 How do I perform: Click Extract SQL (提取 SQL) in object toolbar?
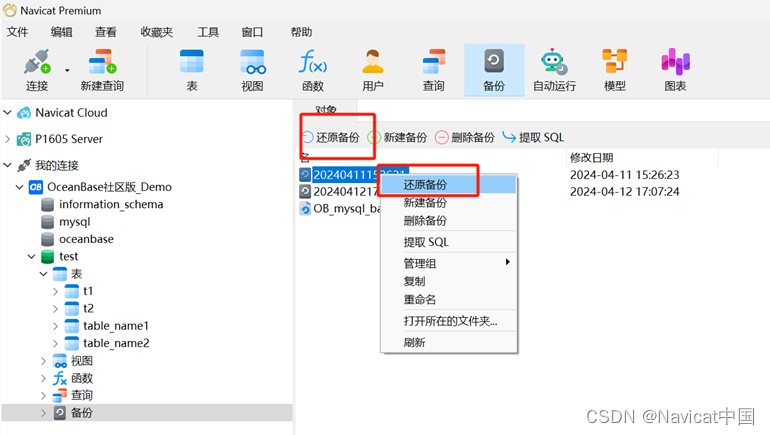pos(533,137)
